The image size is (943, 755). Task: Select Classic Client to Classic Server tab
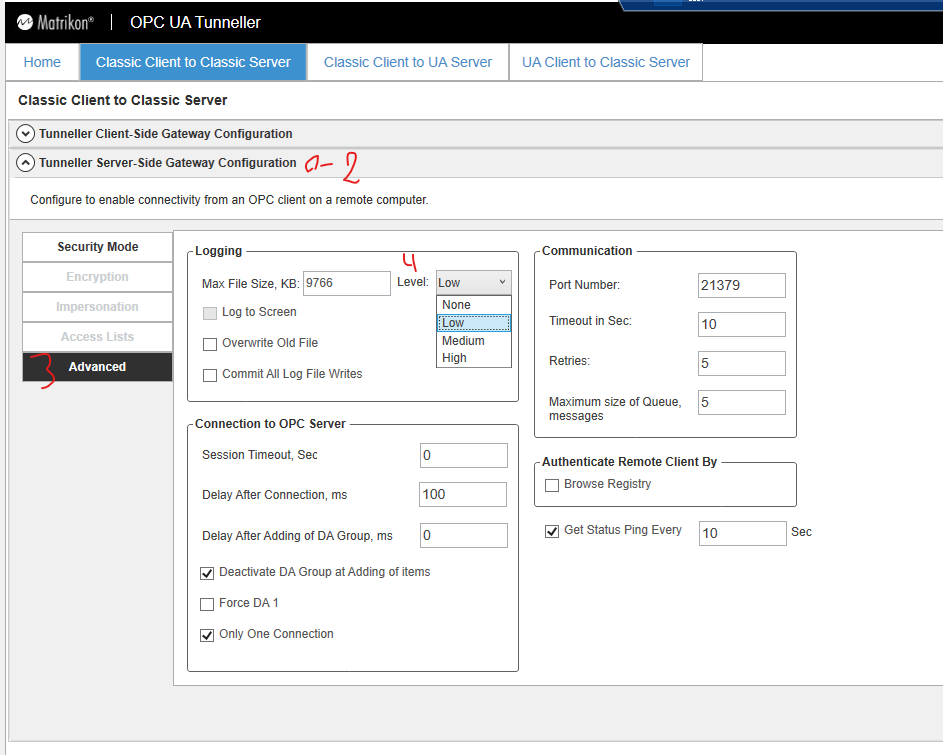pos(193,62)
